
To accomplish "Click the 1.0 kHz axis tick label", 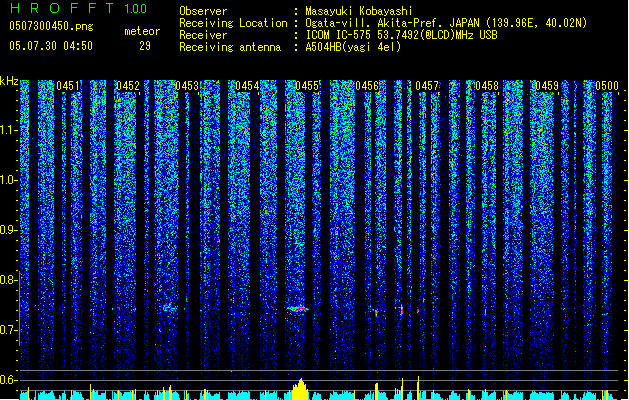I will [x=8, y=180].
